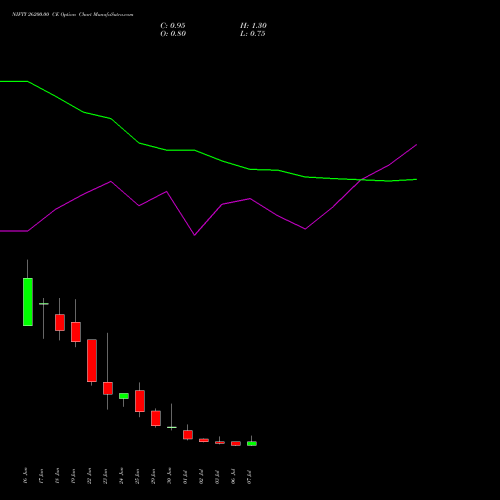The image size is (500, 500).
Task: Click the small green candlestick for 24 Jun
Action: coord(124,396)
